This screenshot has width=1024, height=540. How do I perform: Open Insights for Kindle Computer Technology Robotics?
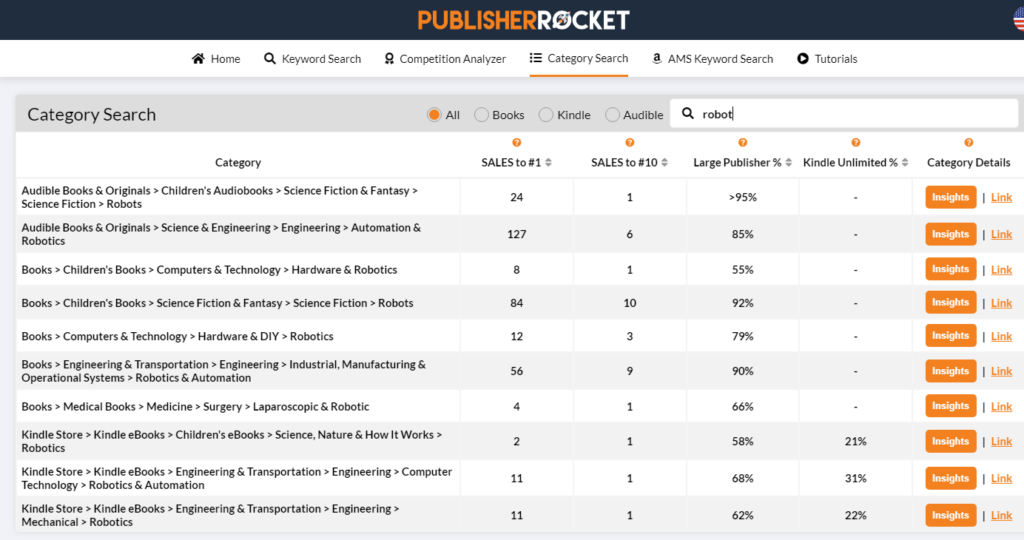click(950, 479)
